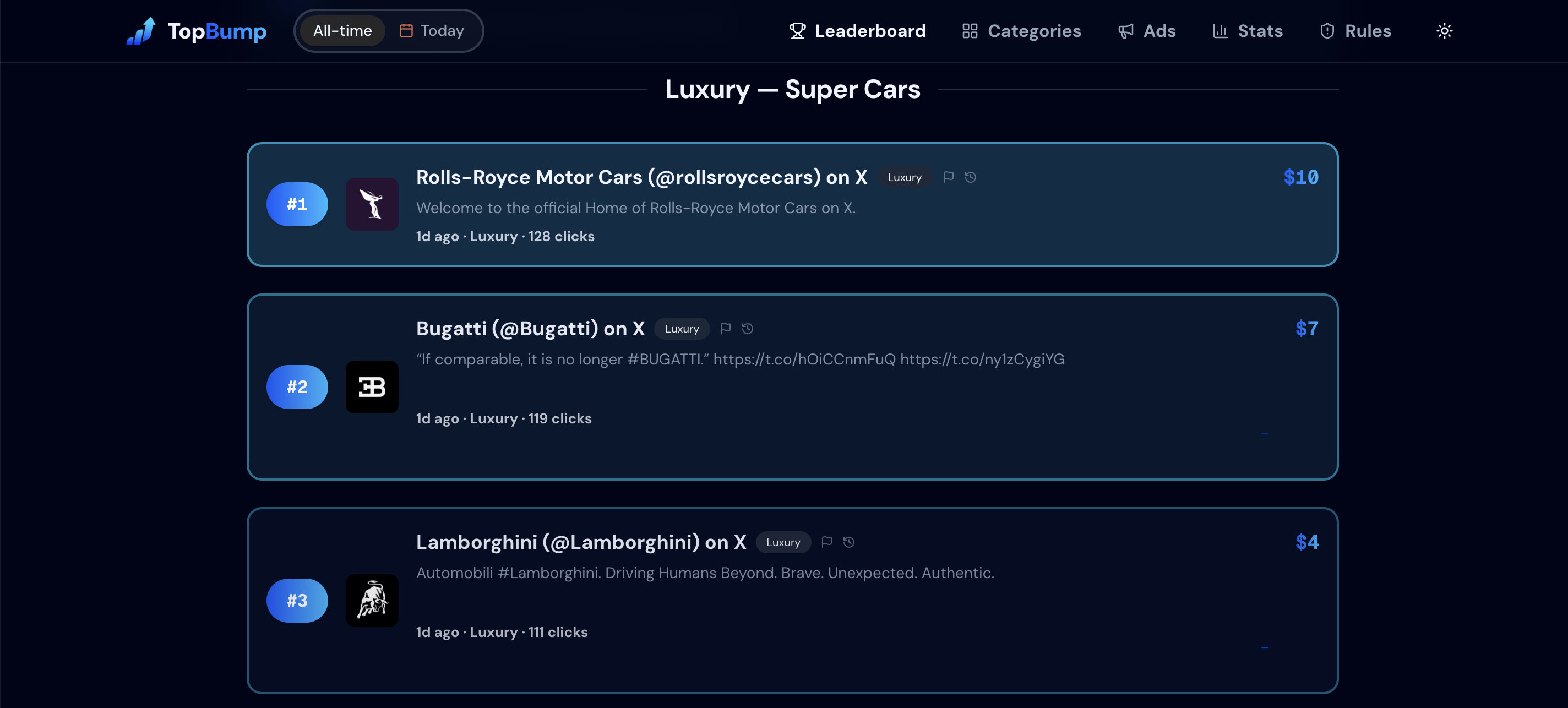Open history icon on Lamborghini listing
The width and height of the screenshot is (1568, 708).
(848, 542)
